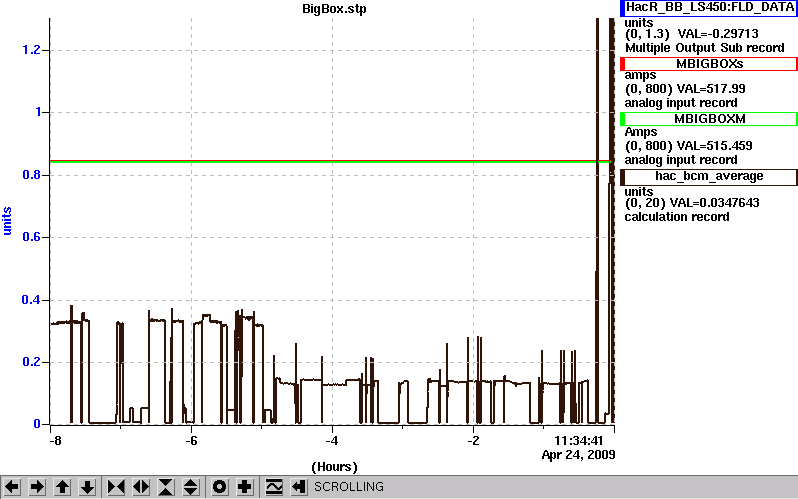Click the 1.2 y-axis tick label
The width and height of the screenshot is (798, 499).
click(x=32, y=50)
